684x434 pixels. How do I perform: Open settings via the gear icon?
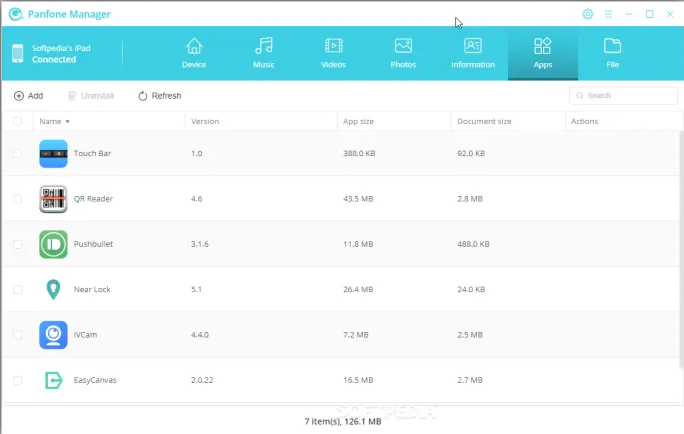[x=588, y=14]
